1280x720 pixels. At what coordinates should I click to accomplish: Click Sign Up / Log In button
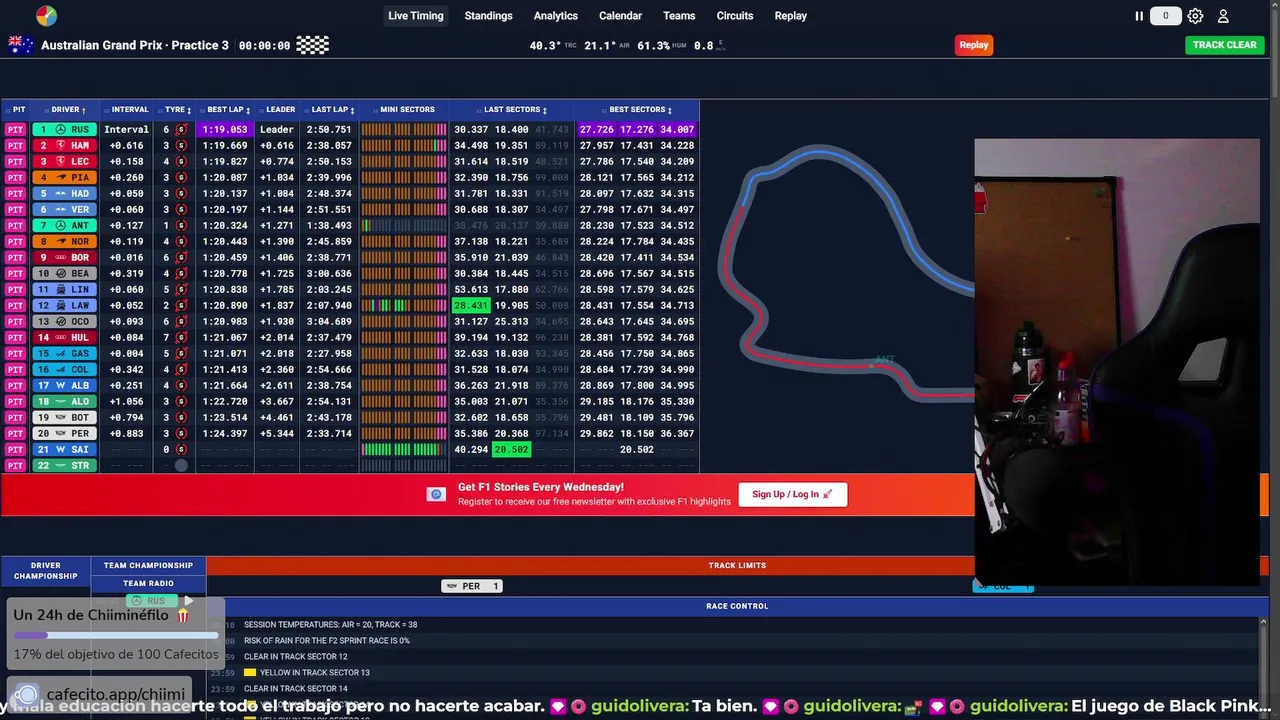(x=793, y=494)
